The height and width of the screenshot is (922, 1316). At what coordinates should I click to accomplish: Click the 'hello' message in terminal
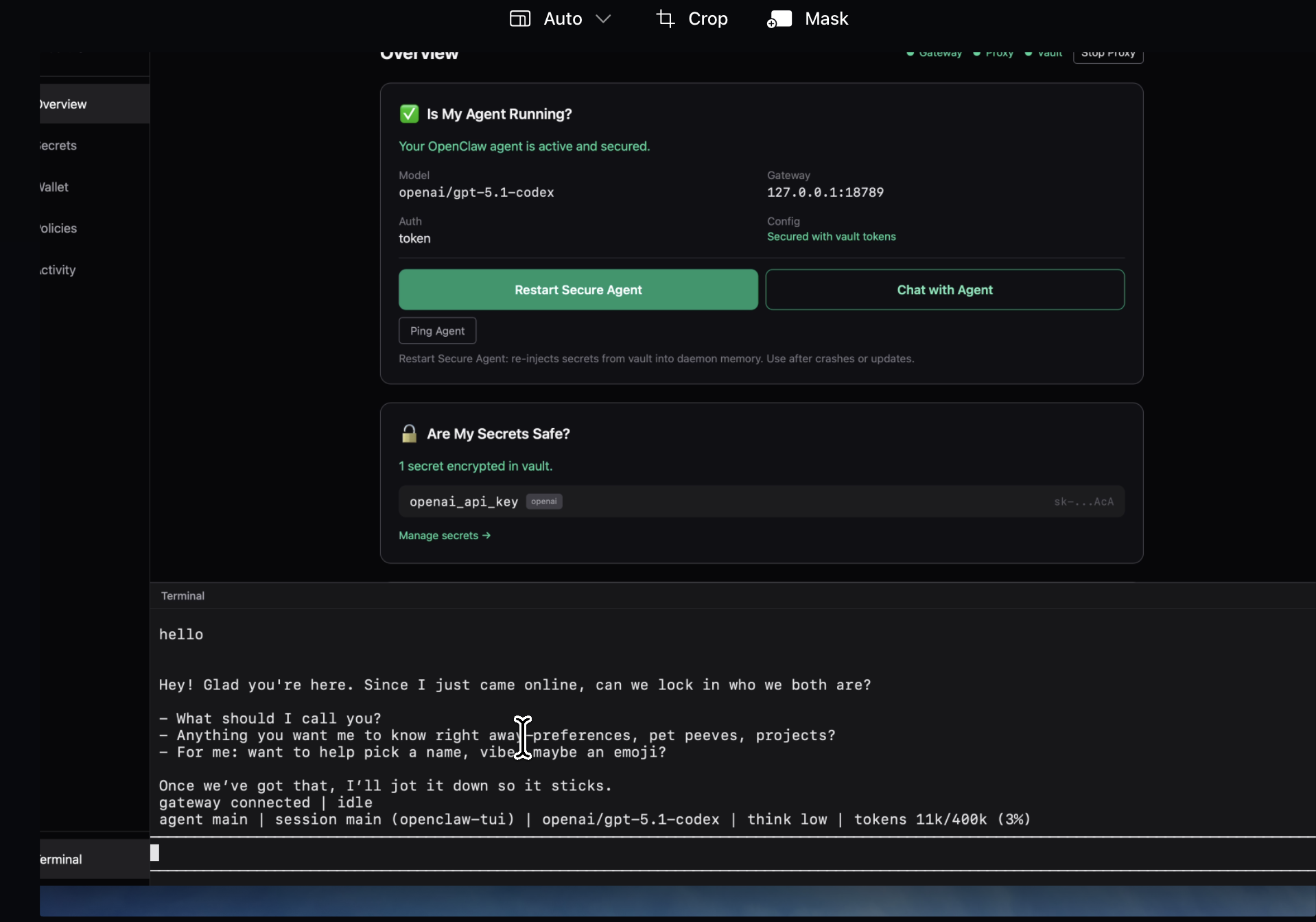[181, 635]
